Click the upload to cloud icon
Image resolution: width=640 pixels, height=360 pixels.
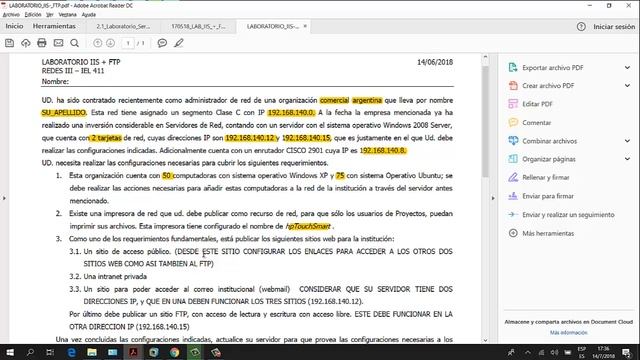click(26, 43)
